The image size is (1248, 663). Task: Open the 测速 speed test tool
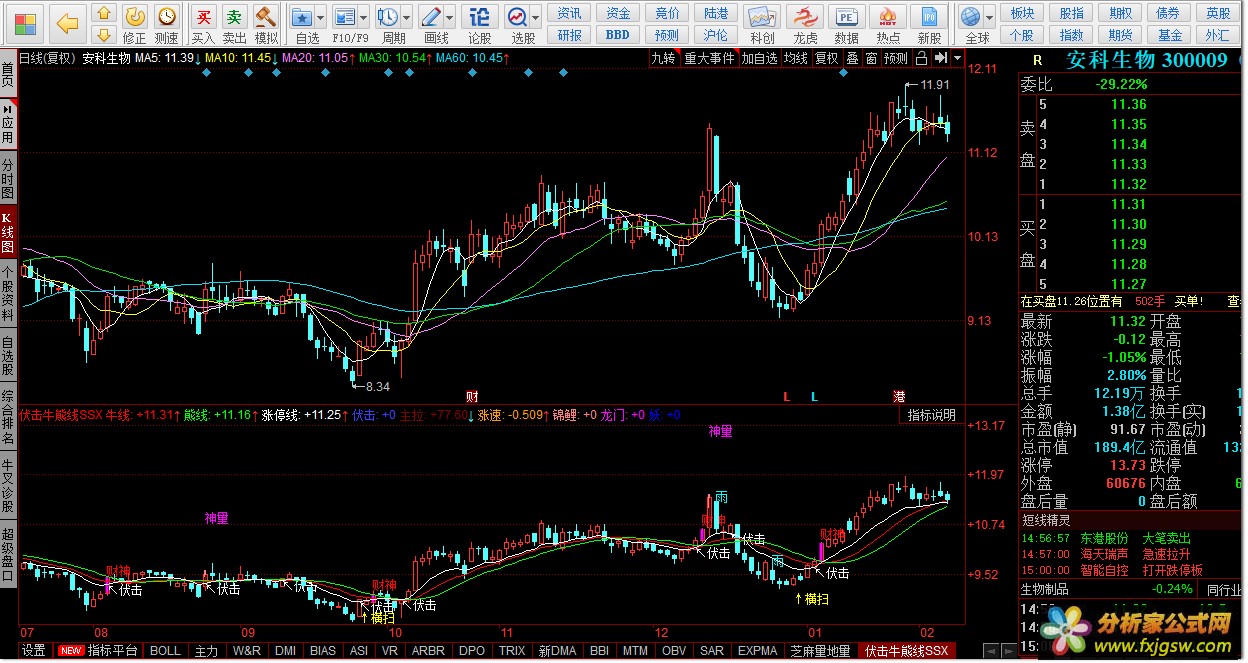[x=166, y=24]
